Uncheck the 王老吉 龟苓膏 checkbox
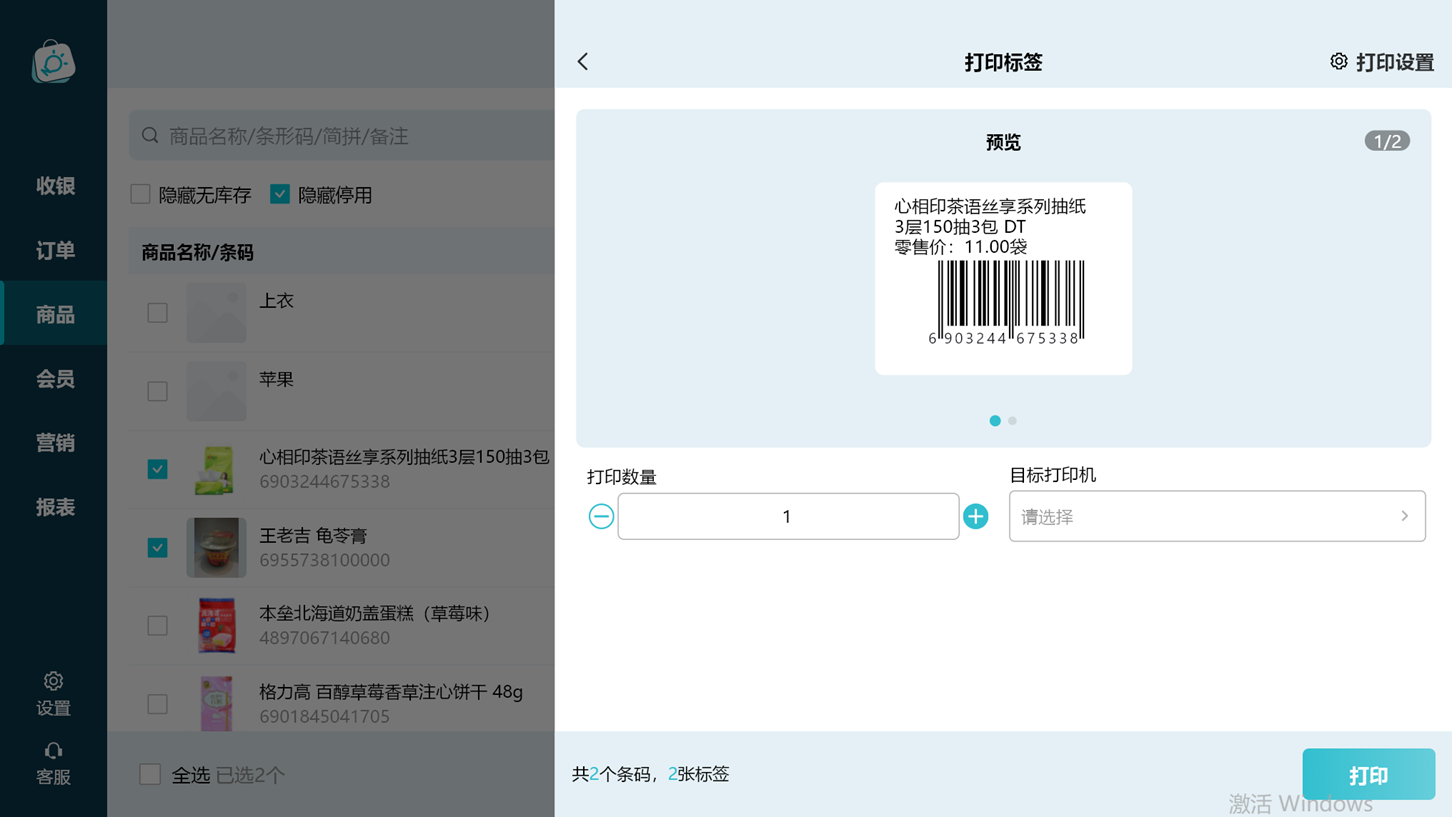The width and height of the screenshot is (1452, 817). click(x=157, y=547)
